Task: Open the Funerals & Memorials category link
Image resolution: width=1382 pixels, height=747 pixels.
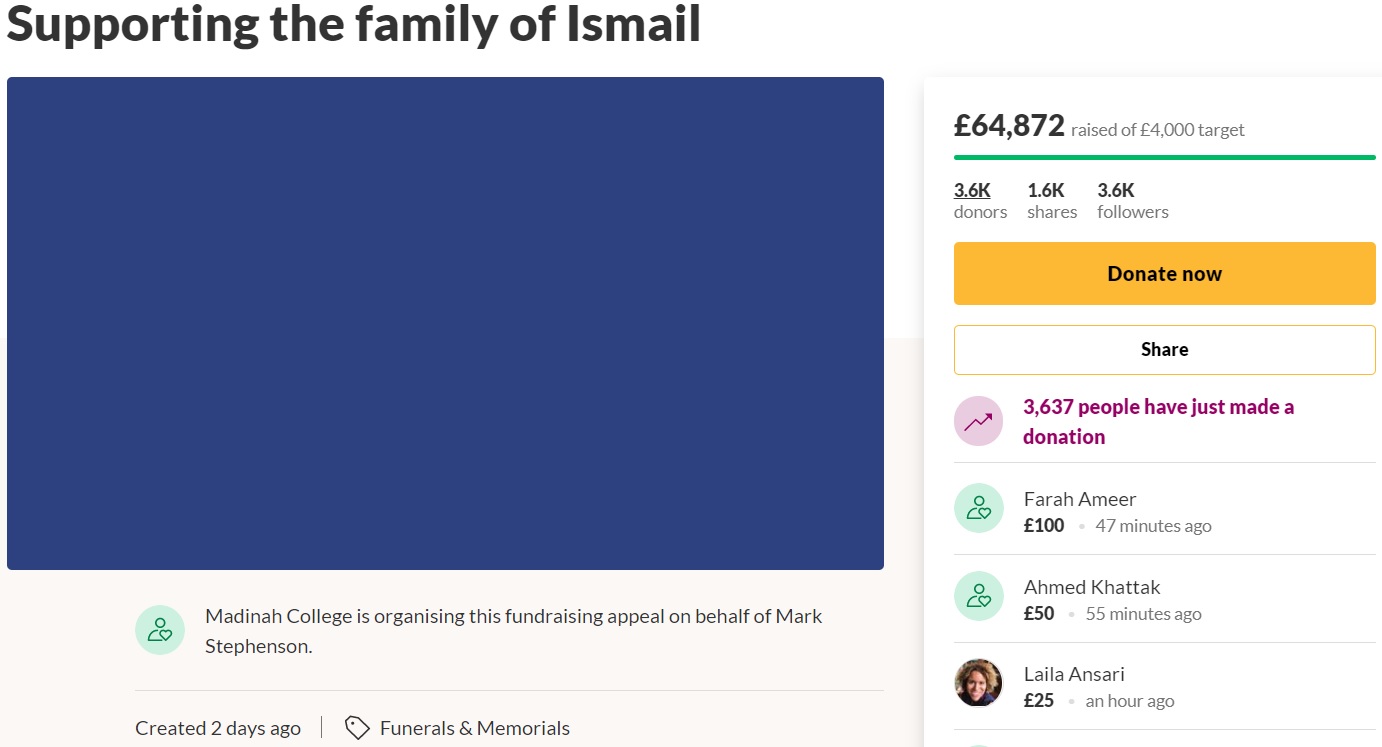Action: pos(474,728)
